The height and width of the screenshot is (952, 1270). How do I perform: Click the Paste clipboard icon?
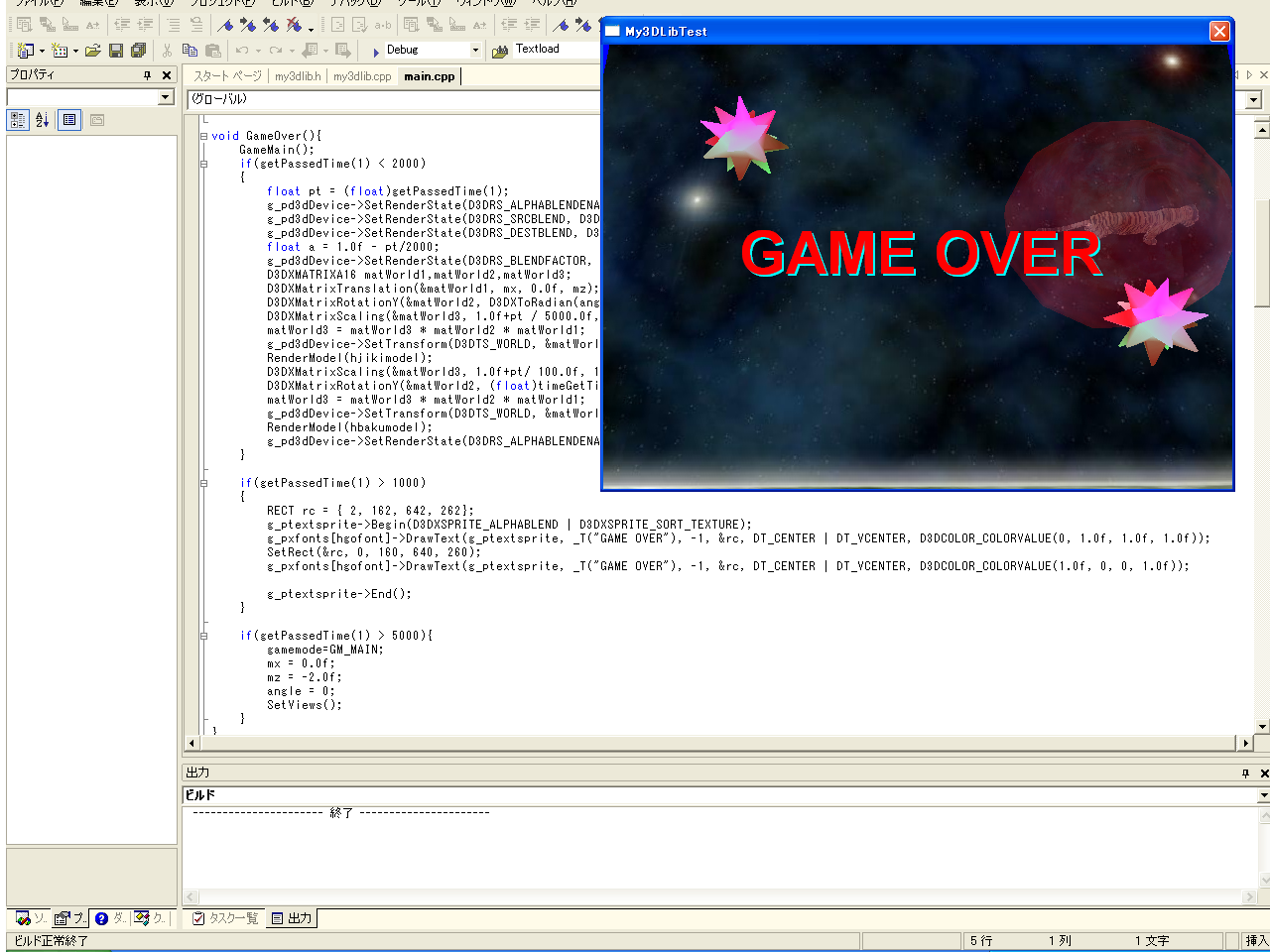pos(212,50)
